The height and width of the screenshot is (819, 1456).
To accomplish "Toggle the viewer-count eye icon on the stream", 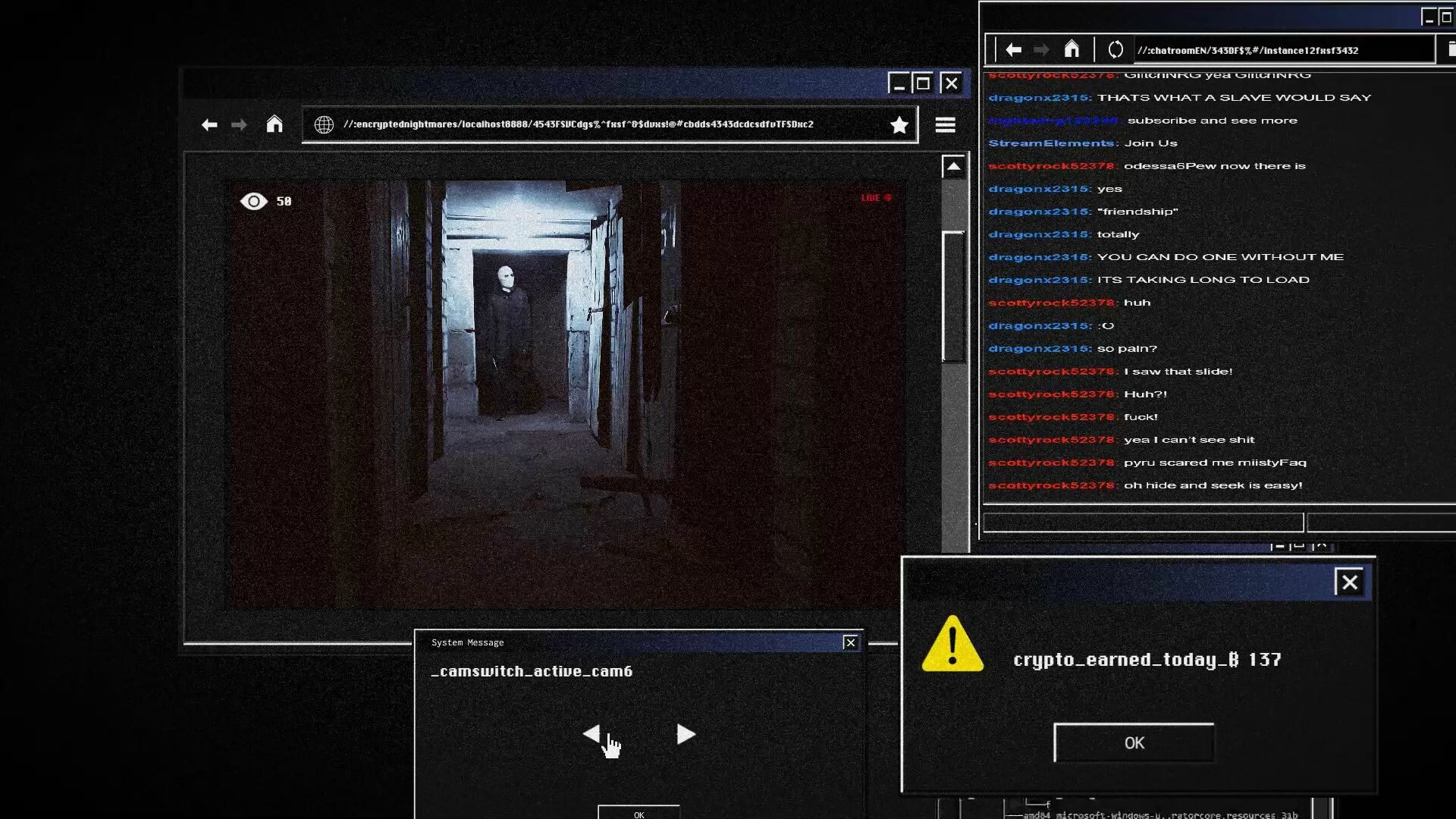I will point(253,201).
